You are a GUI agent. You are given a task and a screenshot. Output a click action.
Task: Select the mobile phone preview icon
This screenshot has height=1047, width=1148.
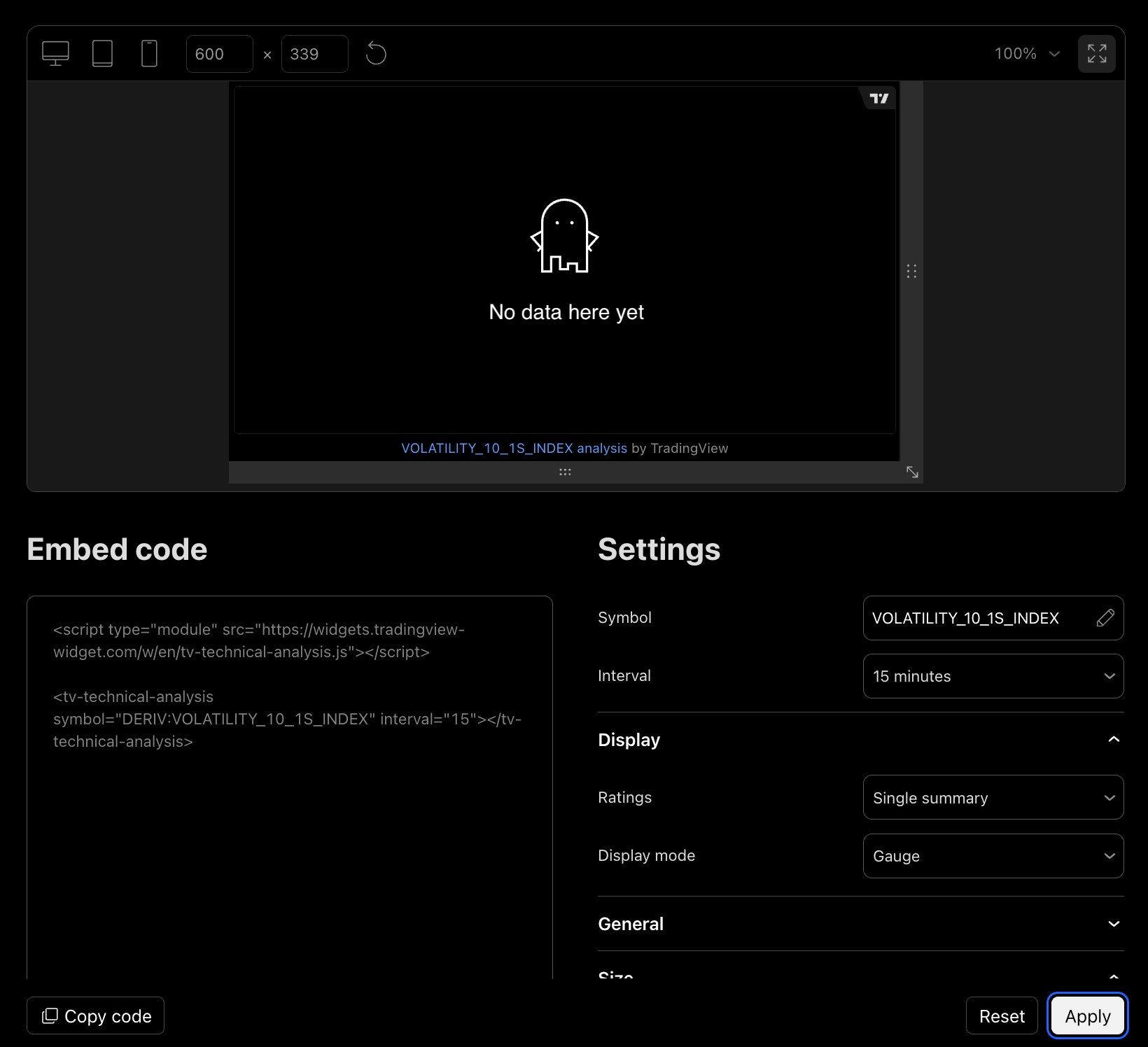tap(149, 54)
